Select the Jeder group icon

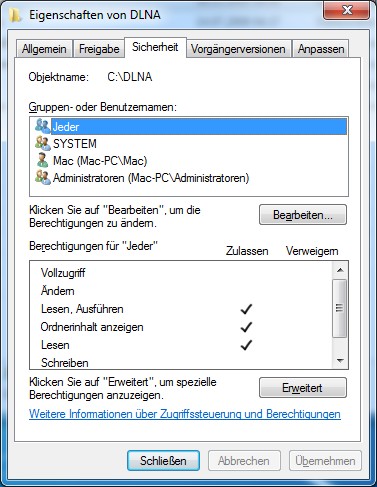click(42, 126)
